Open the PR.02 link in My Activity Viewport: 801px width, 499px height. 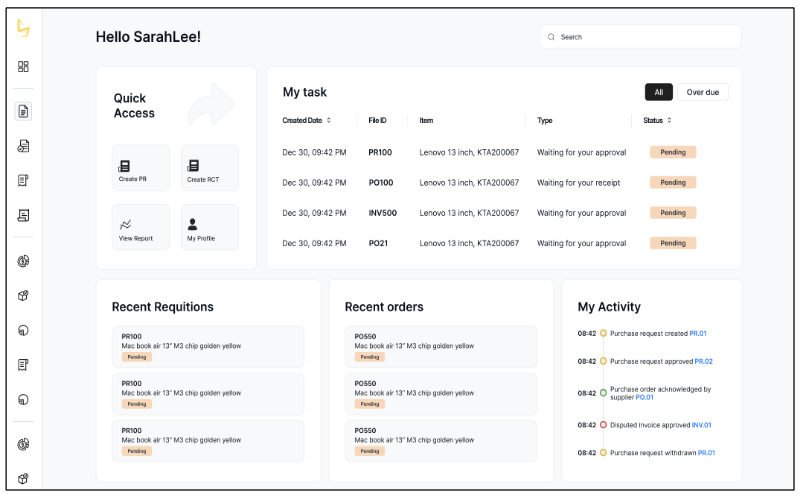point(703,361)
